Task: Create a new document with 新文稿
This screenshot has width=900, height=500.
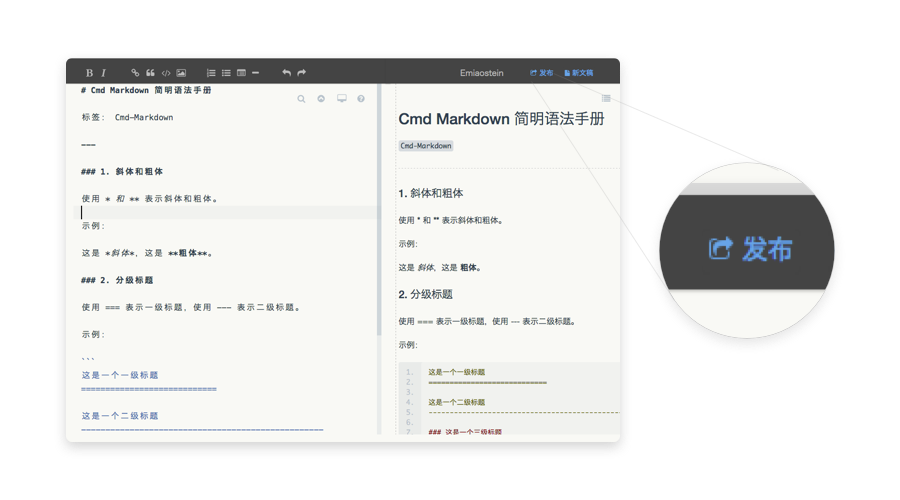Action: point(579,73)
